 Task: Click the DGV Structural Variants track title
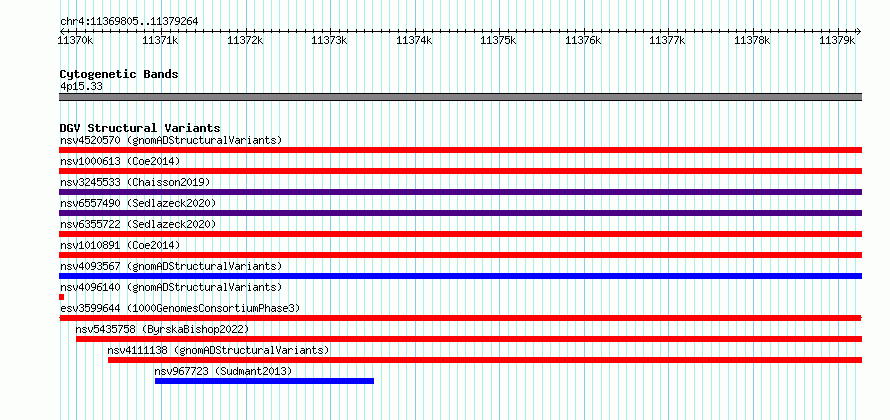[x=140, y=128]
